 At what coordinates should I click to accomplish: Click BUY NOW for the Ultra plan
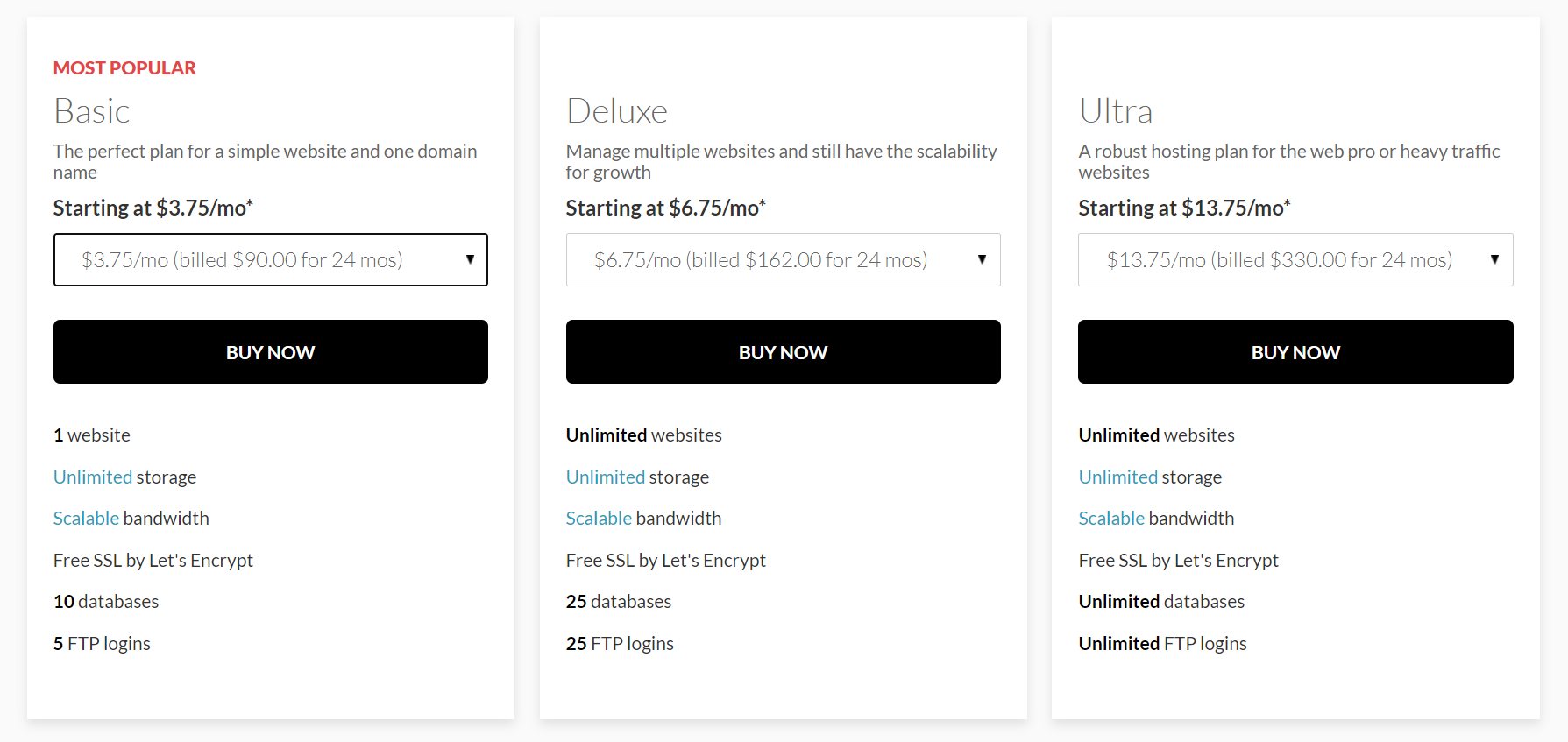pos(1295,351)
